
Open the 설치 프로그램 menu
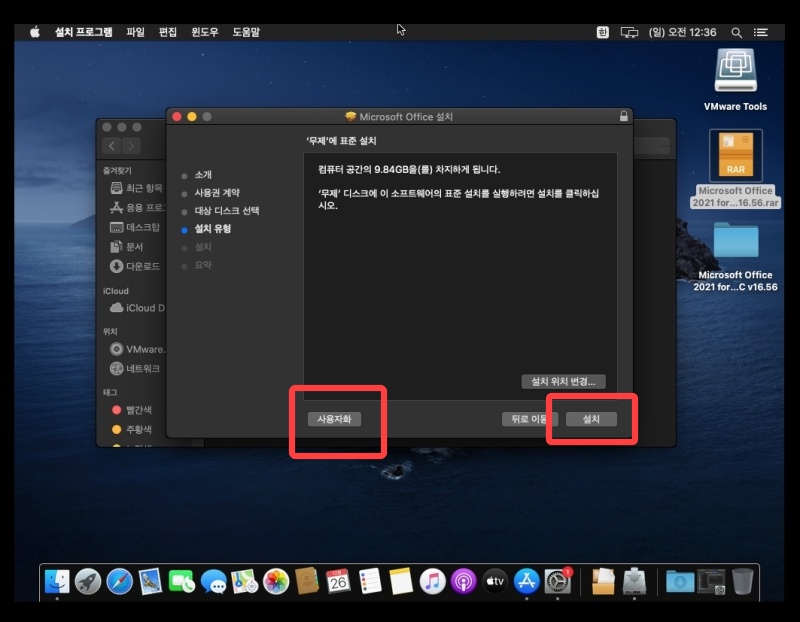pos(84,32)
